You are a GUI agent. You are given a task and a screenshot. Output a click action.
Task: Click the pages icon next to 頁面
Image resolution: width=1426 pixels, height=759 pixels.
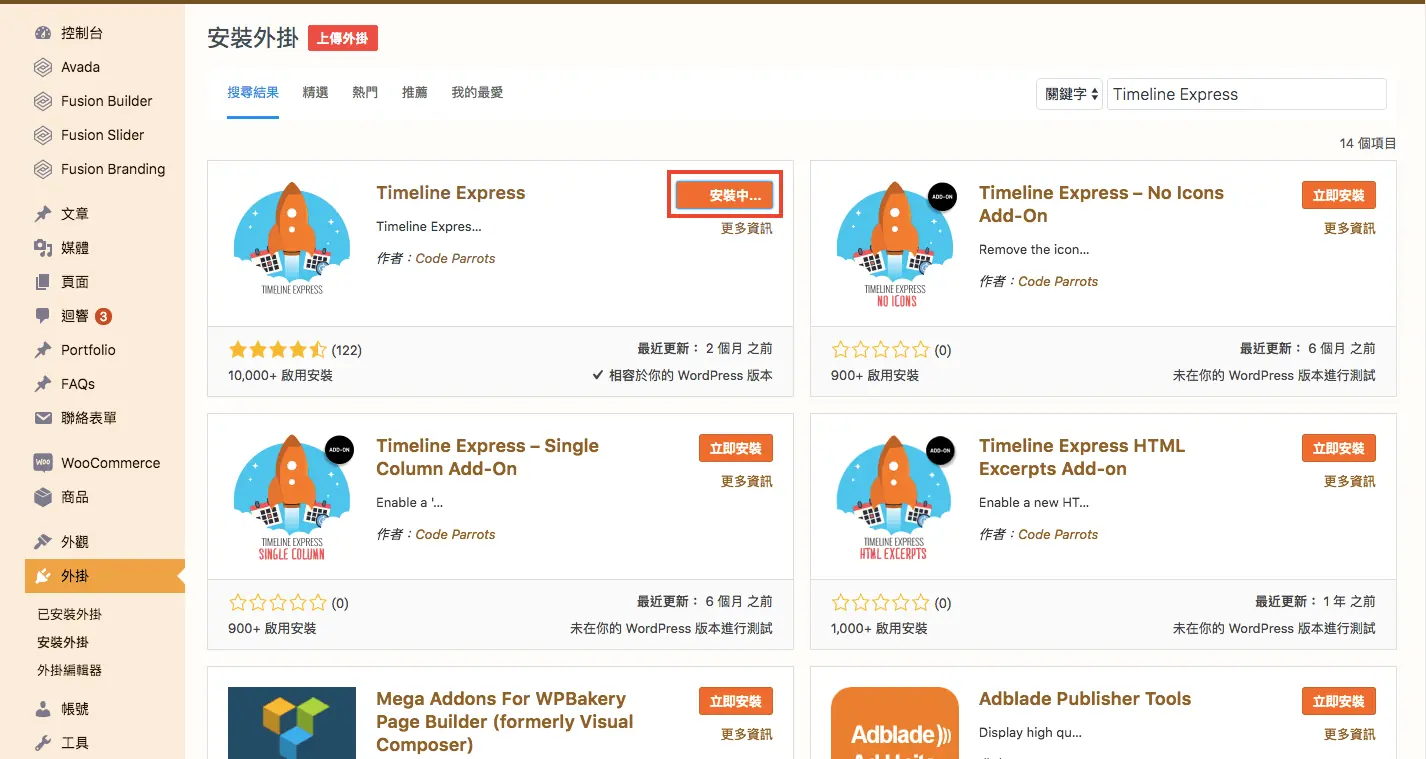coord(43,282)
